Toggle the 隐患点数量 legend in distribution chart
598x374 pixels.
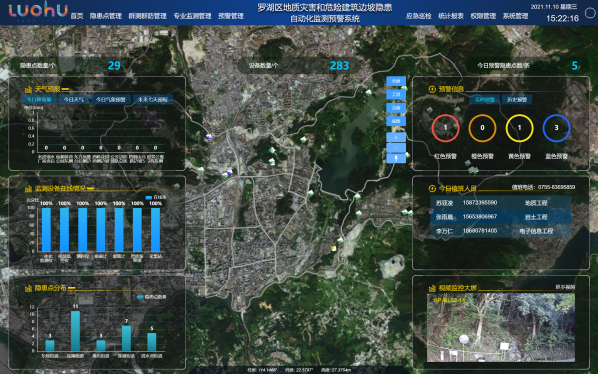(151, 297)
